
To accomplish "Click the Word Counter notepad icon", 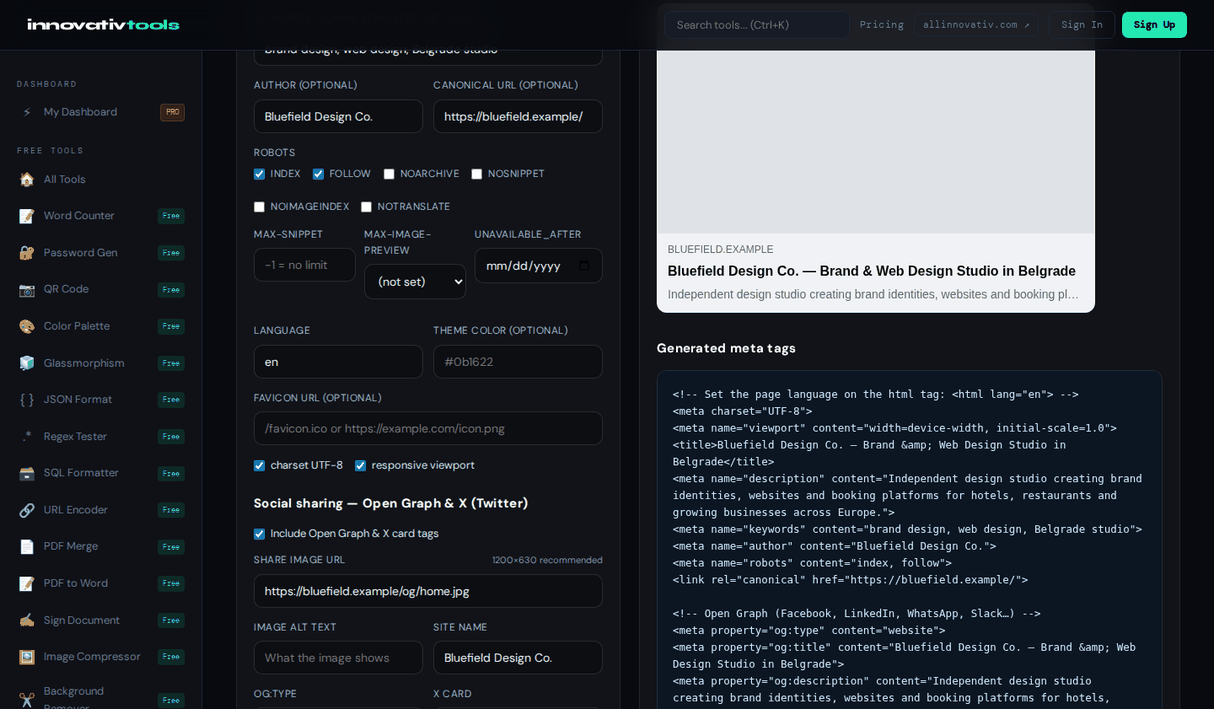I will [27, 216].
